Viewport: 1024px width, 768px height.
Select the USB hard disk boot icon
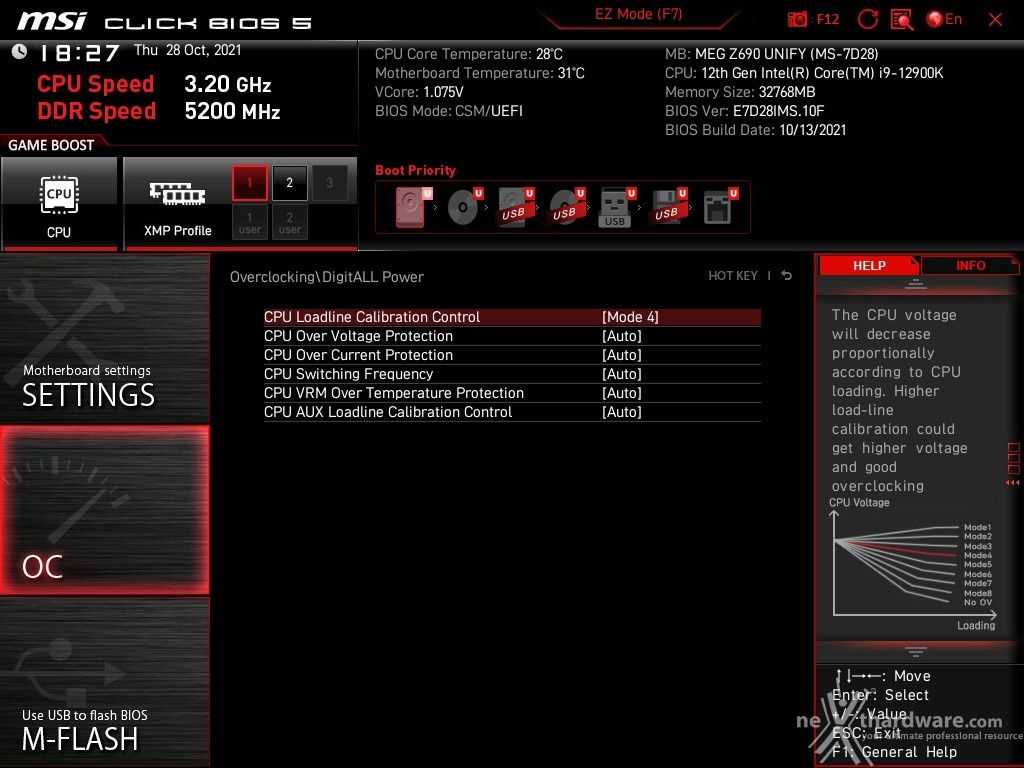click(x=515, y=207)
